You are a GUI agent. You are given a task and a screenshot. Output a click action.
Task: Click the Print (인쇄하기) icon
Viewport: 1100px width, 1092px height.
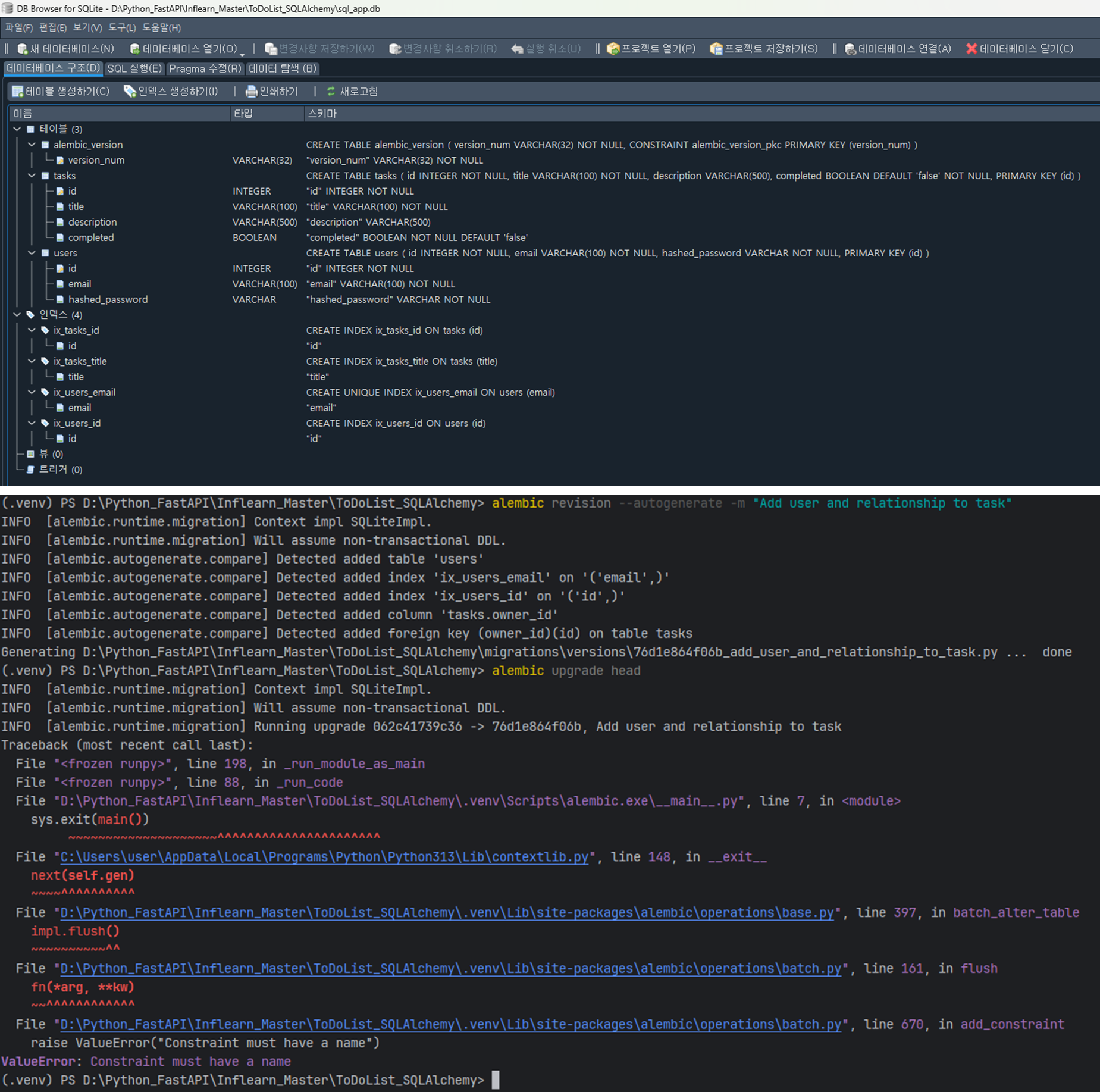252,91
